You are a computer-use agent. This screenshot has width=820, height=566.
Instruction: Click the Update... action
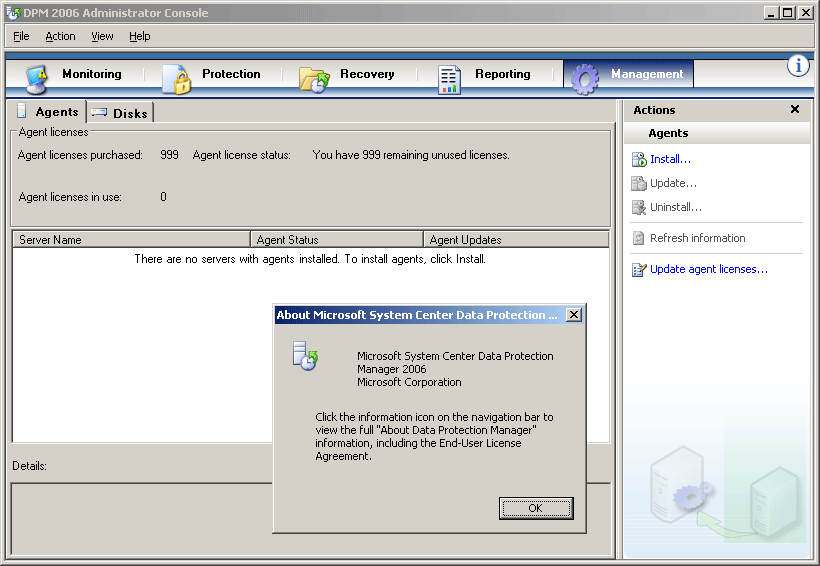(x=673, y=183)
